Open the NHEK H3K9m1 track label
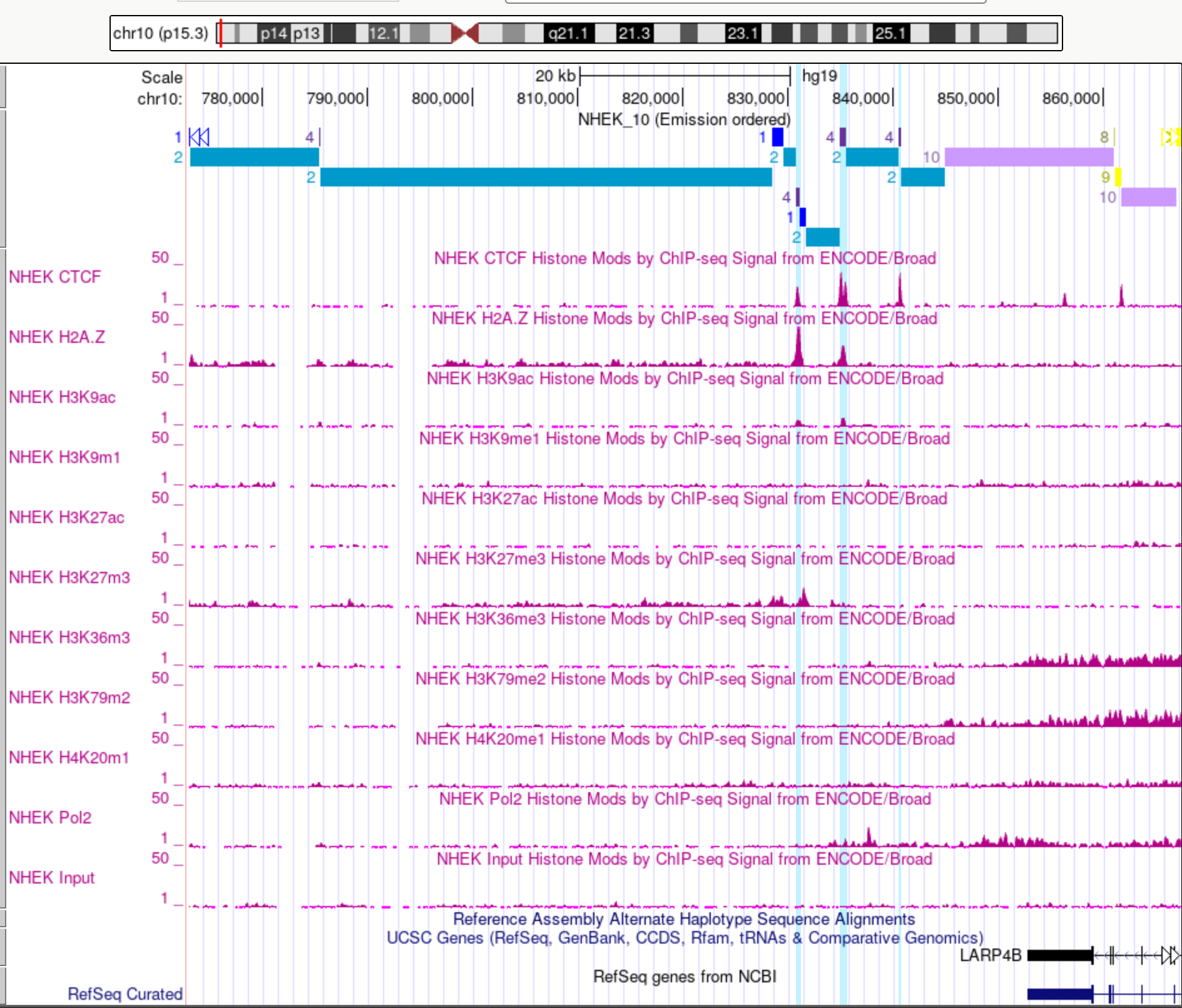The image size is (1182, 1008). (x=64, y=457)
